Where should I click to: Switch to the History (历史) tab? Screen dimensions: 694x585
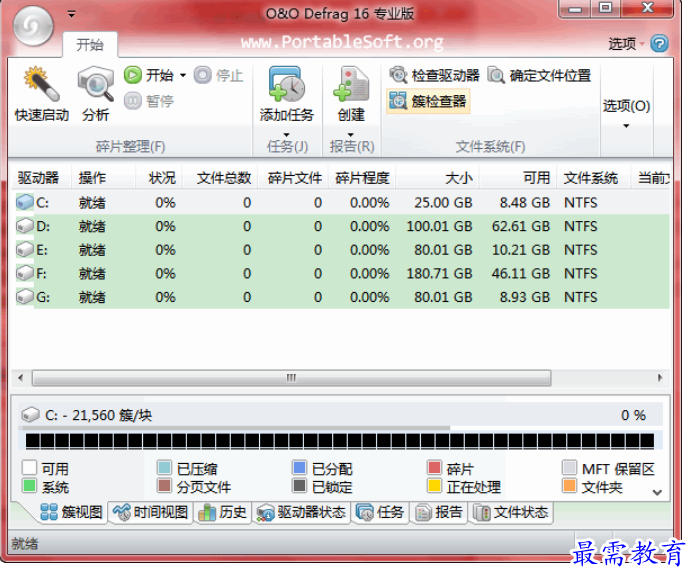tap(223, 512)
